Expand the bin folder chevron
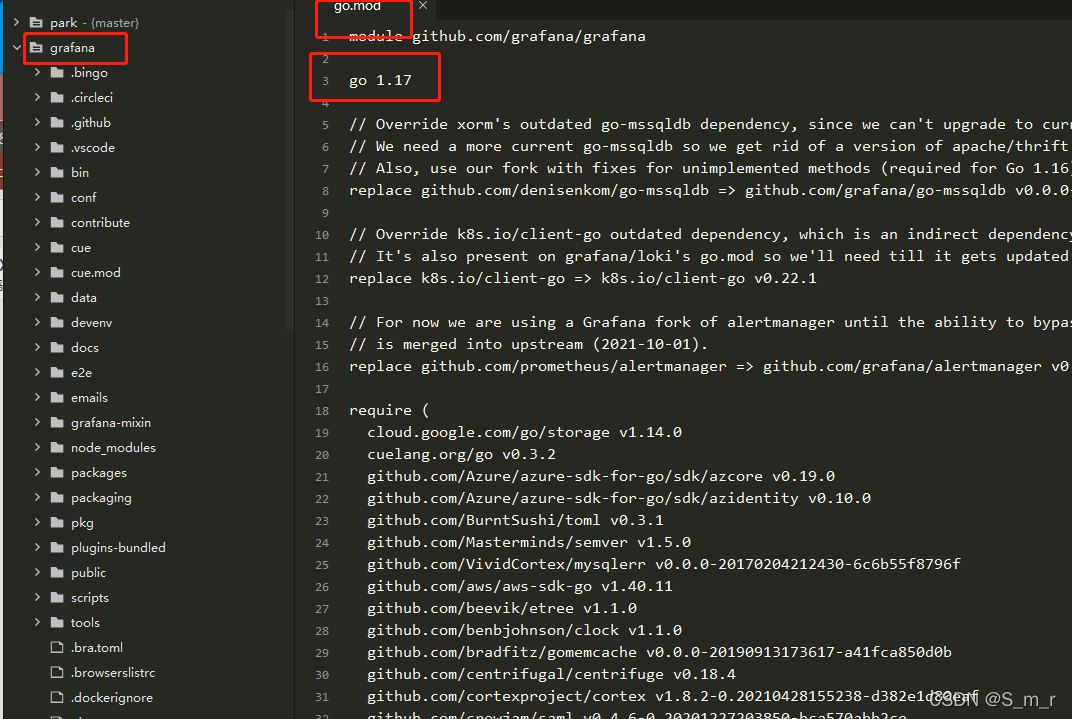The height and width of the screenshot is (719, 1072). 38,172
